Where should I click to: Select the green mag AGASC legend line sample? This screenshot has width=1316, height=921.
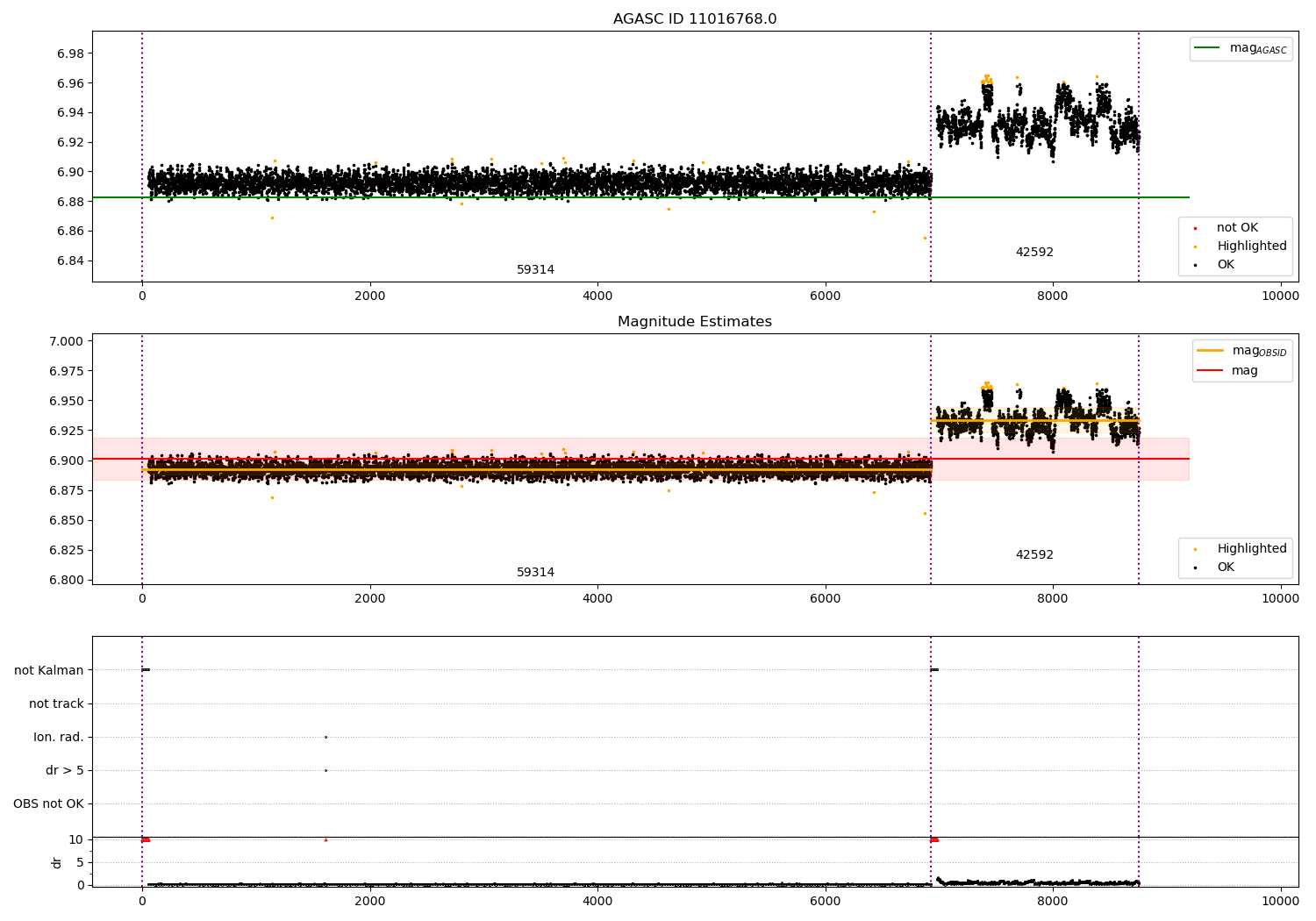pos(1208,48)
